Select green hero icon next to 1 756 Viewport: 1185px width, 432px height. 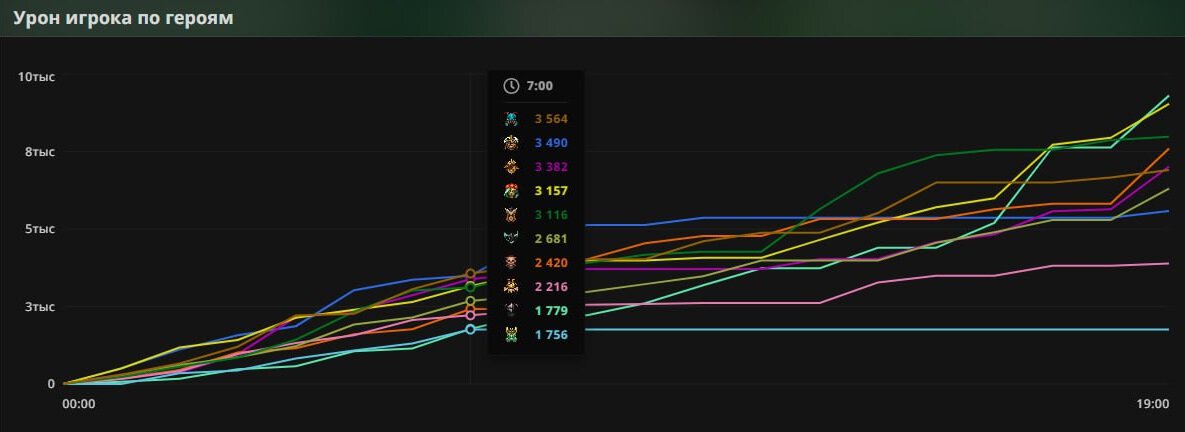[x=512, y=335]
